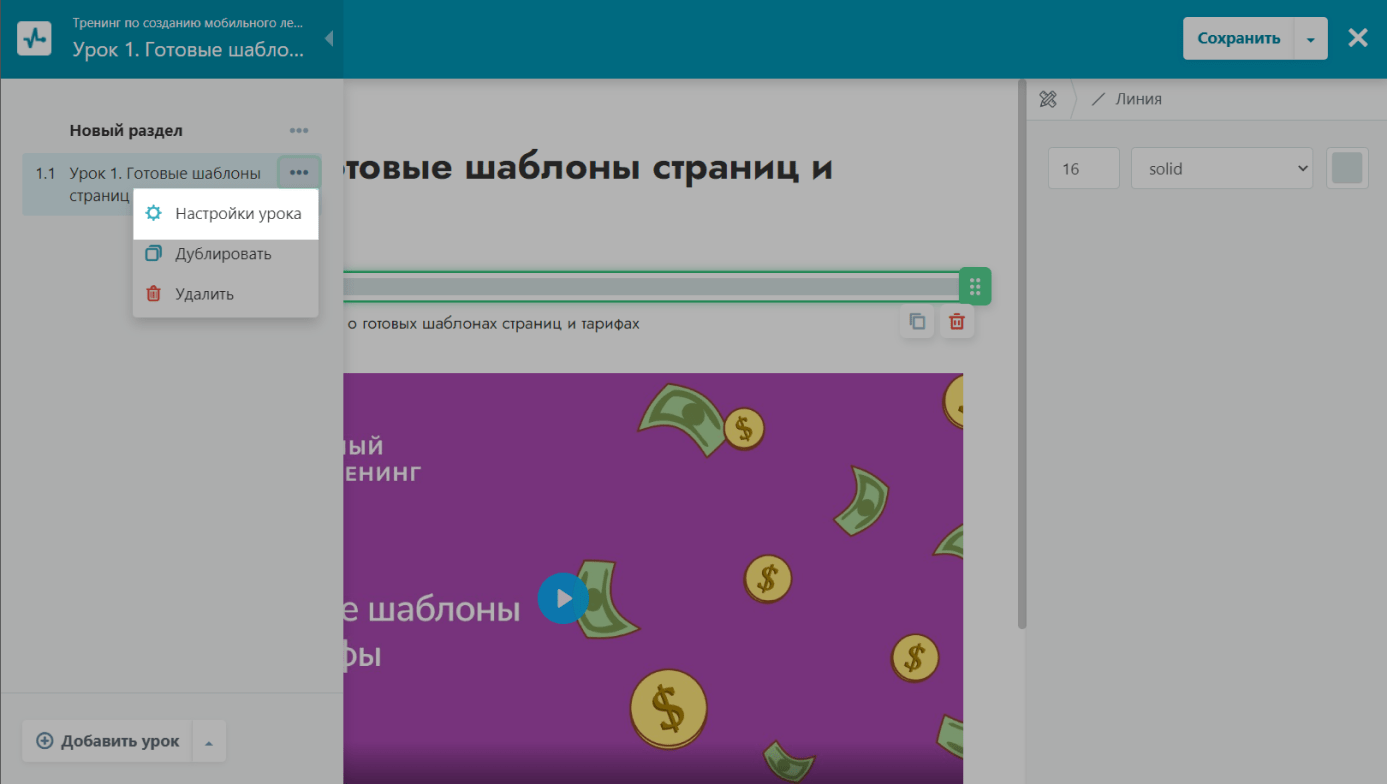Play the video in the lesson
1387x784 pixels.
563,598
